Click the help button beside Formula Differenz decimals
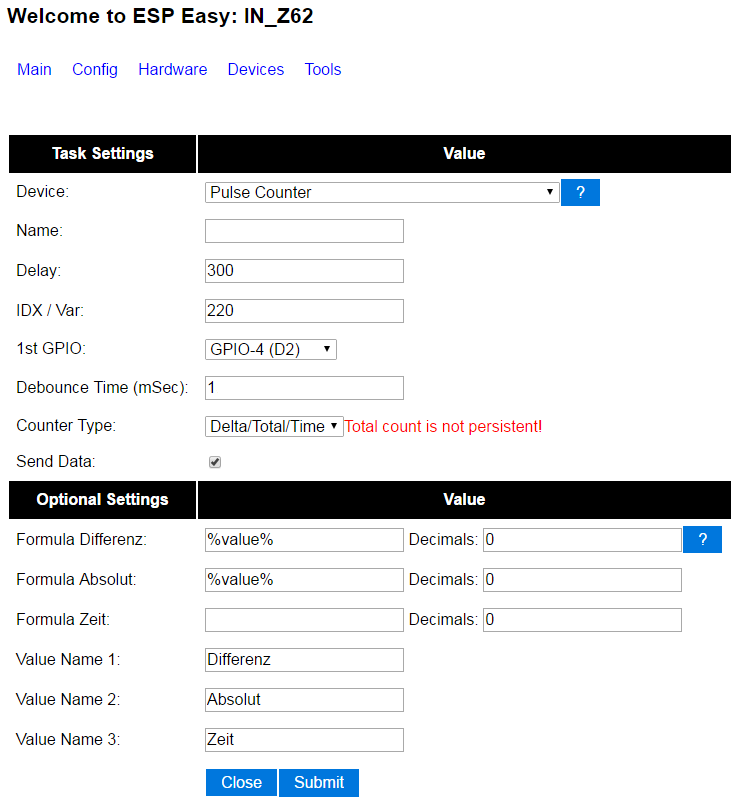Image resolution: width=750 pixels, height=807 pixels. point(702,540)
